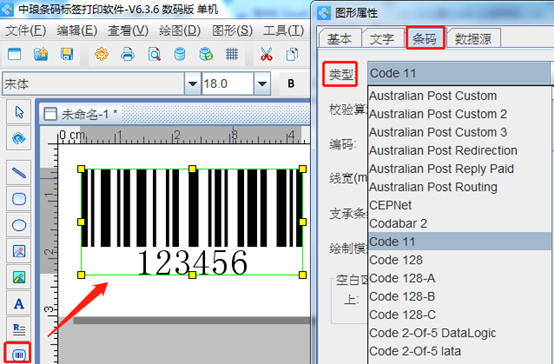Click the 图形属性 dialog logo icon
The height and width of the screenshot is (364, 554).
click(324, 13)
